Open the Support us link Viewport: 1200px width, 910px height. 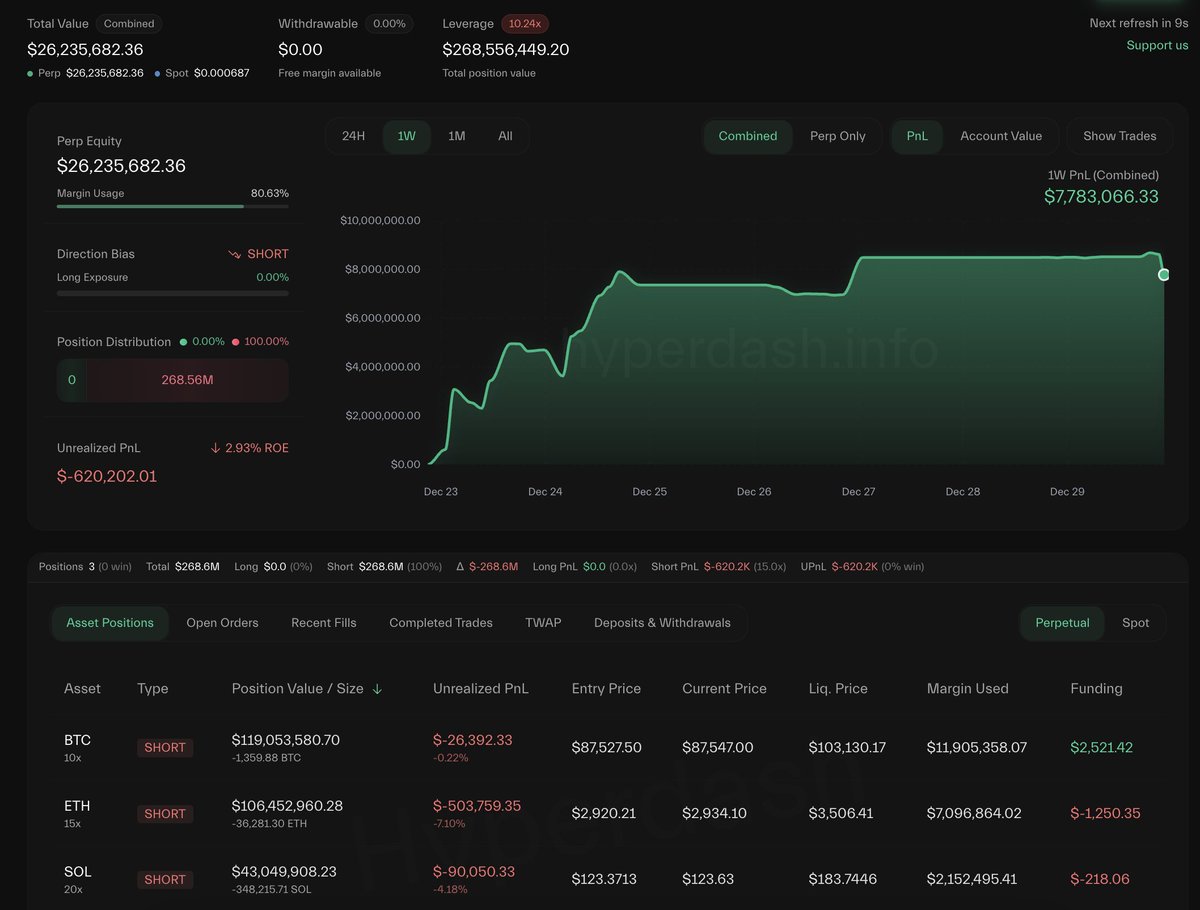(1157, 45)
